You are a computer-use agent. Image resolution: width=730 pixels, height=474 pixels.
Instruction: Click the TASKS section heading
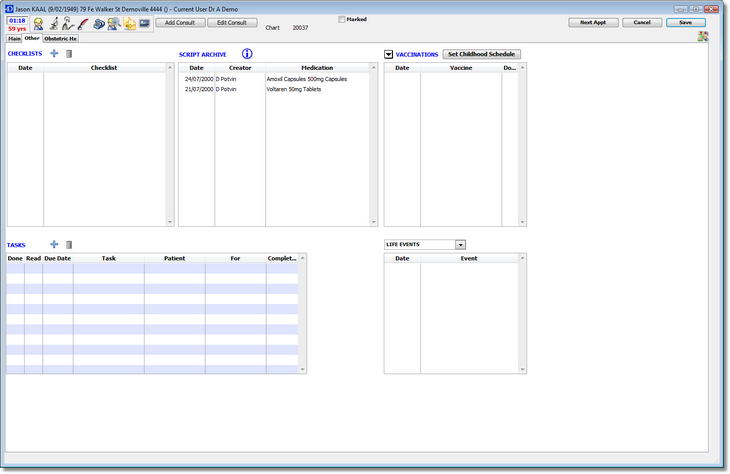(16, 245)
